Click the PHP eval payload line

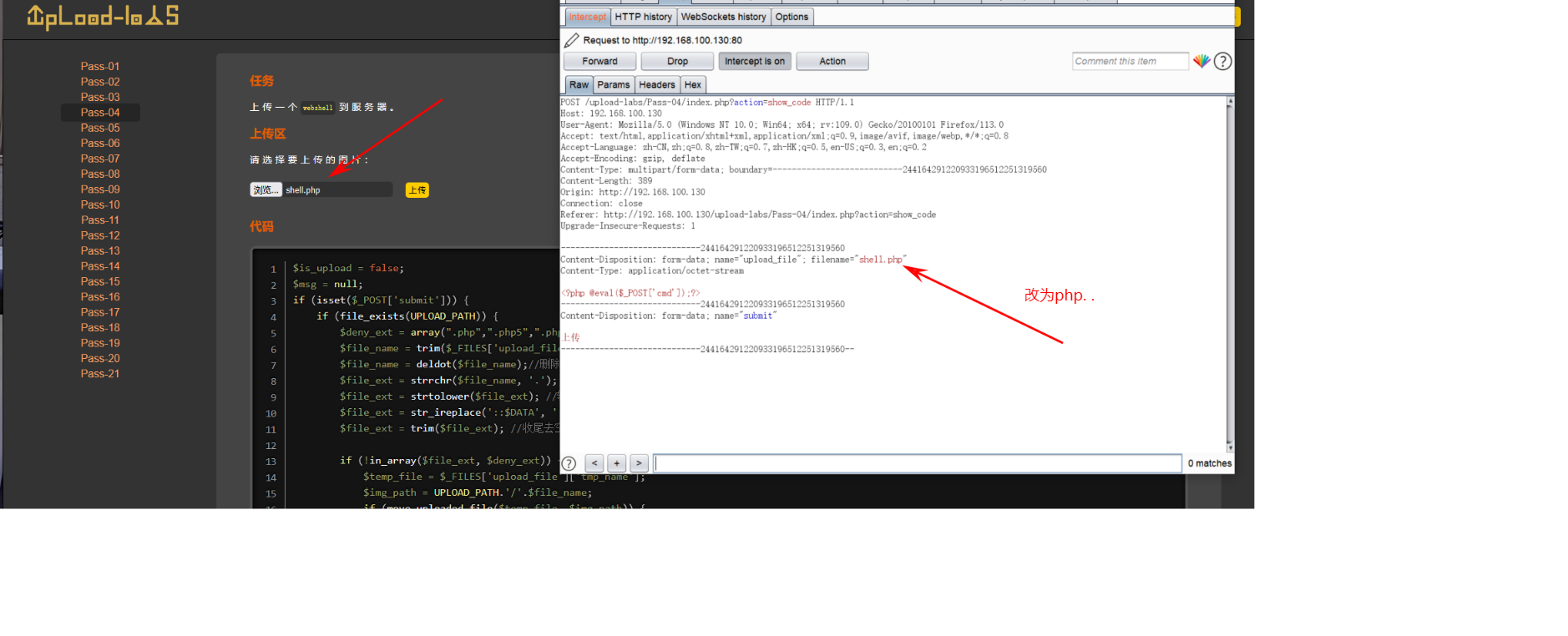pos(630,293)
